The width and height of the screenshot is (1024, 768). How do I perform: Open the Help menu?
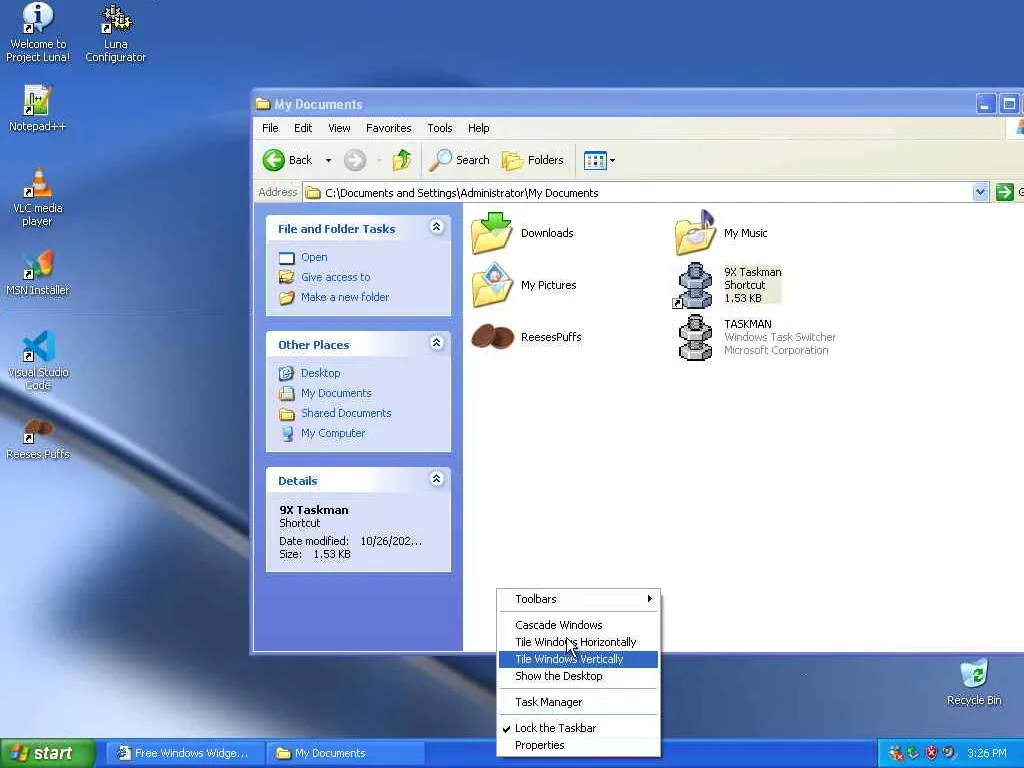478,128
